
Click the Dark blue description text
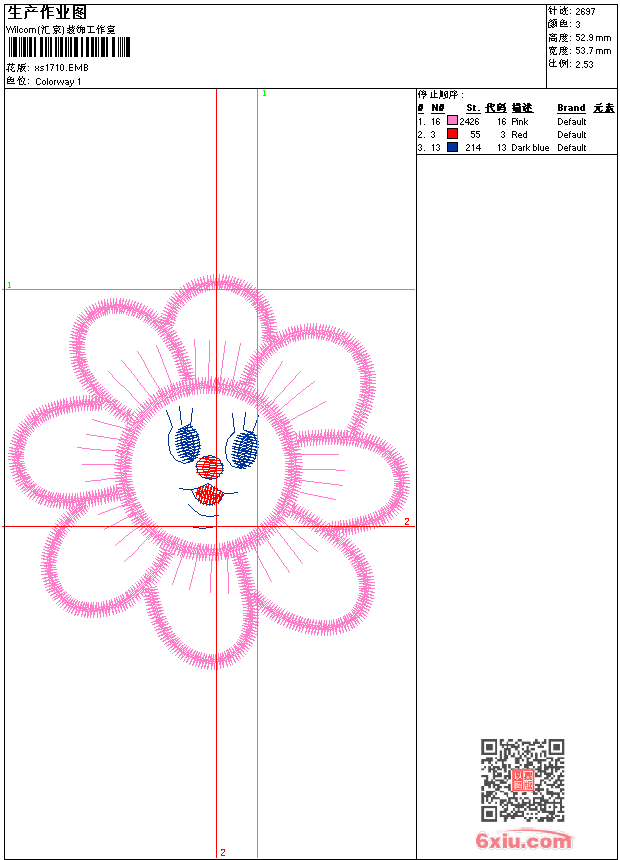click(530, 148)
